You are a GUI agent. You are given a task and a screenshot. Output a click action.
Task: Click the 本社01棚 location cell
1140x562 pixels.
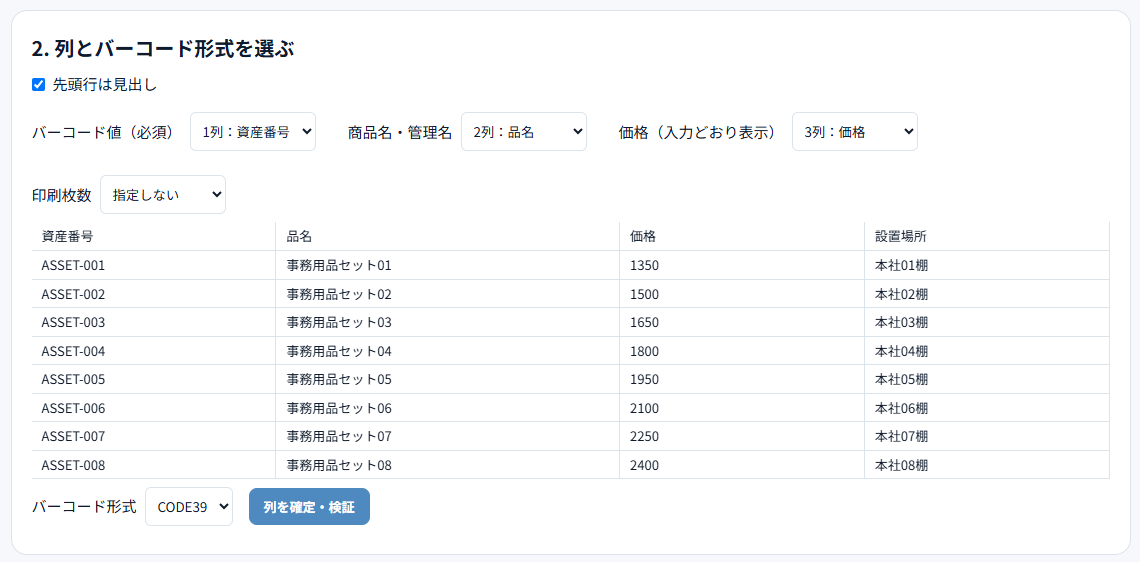pyautogui.click(x=987, y=265)
